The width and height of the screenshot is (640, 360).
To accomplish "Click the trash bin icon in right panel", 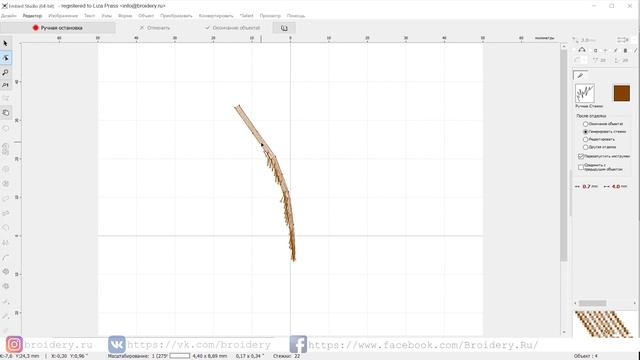I will pos(625,50).
